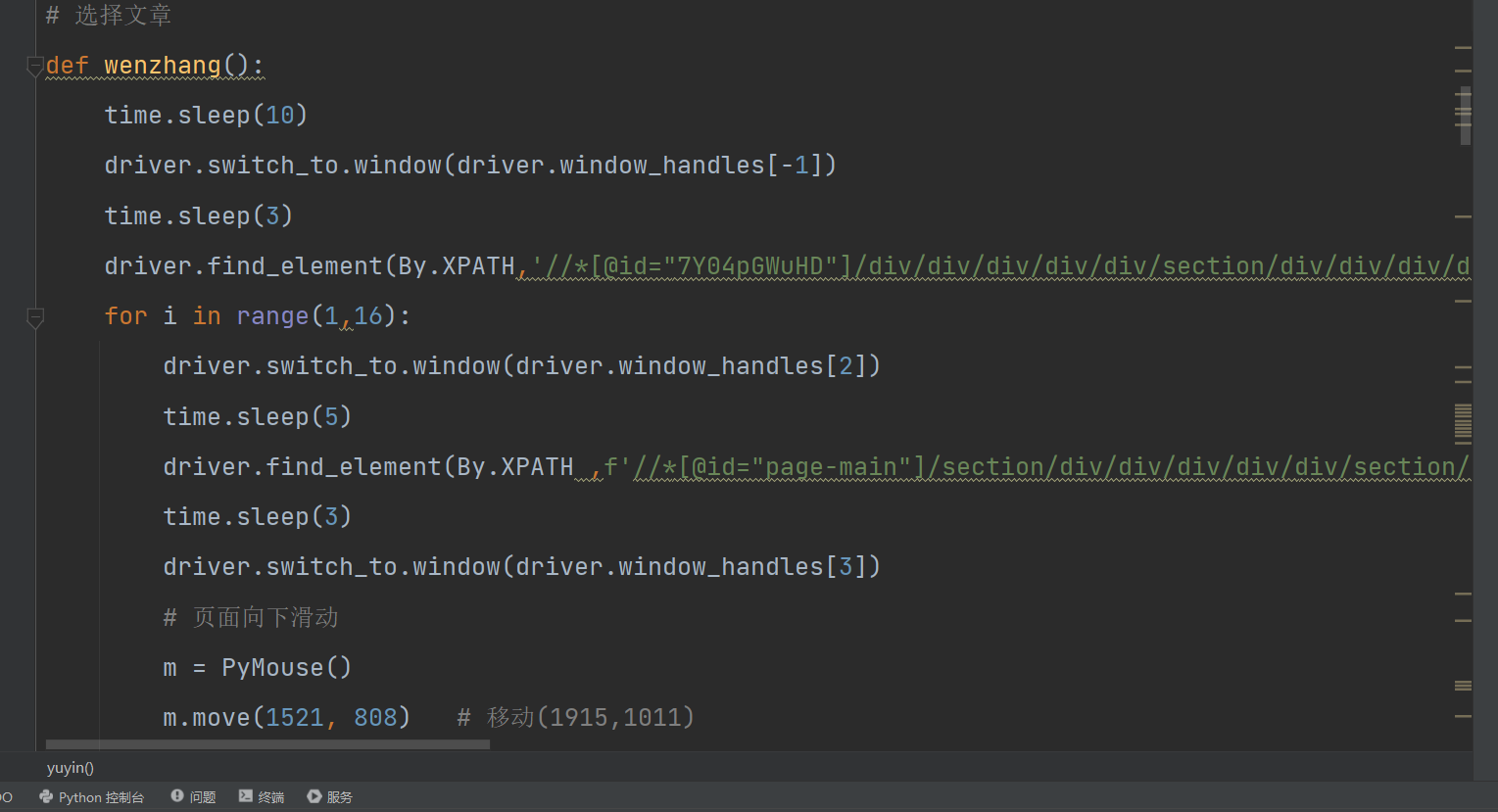Open the Python 控制台 tool window

point(91,797)
